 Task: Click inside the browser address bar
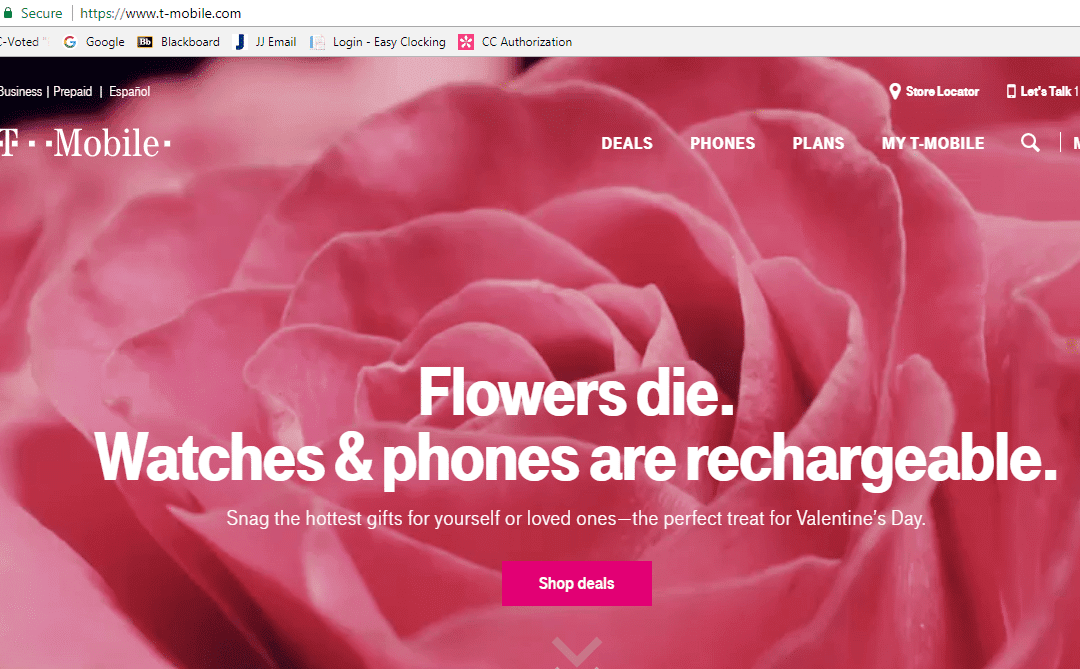(160, 13)
